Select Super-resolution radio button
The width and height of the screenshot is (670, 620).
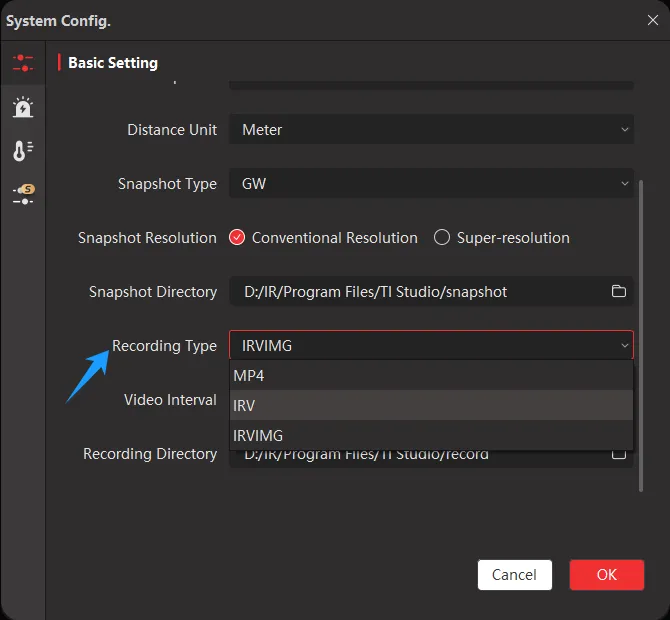(x=442, y=238)
